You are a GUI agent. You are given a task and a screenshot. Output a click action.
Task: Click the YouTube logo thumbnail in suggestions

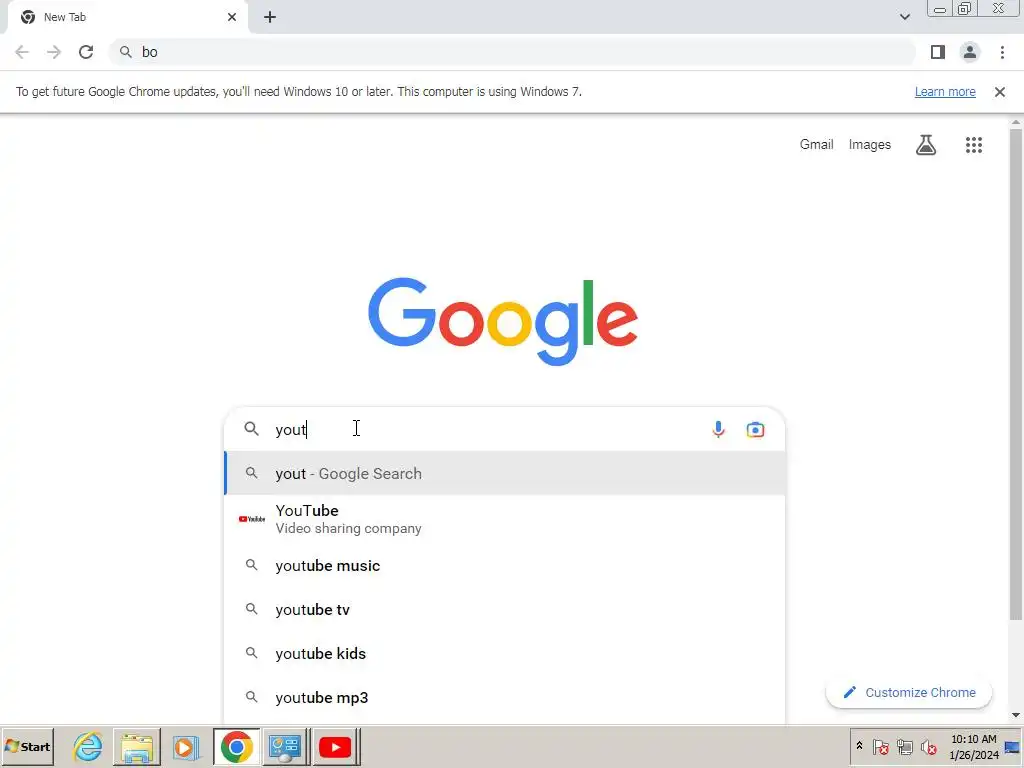[251, 519]
